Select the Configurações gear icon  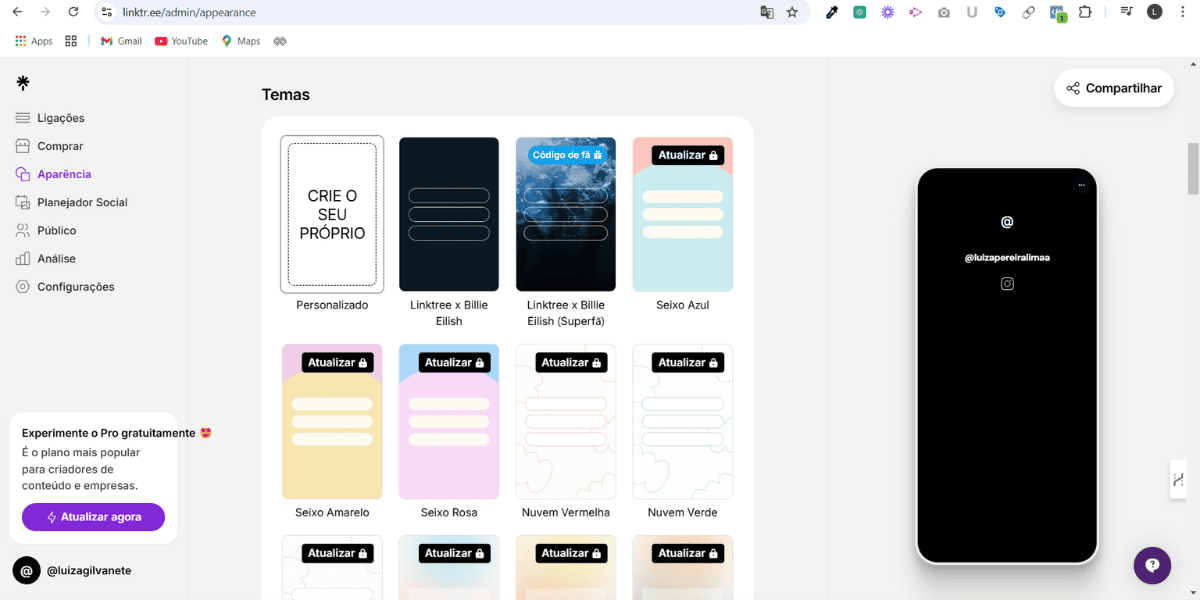21,286
